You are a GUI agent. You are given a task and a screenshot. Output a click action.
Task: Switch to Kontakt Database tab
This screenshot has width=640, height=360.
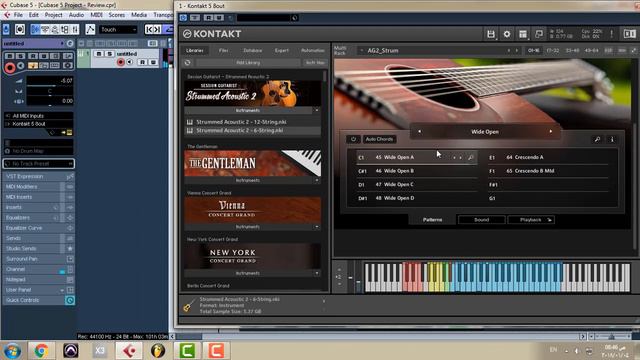coord(252,51)
